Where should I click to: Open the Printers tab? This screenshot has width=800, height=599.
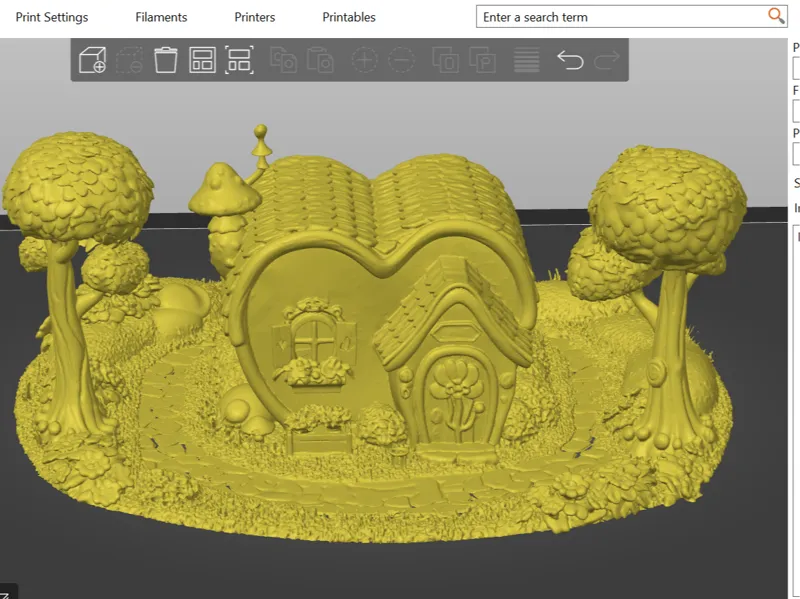255,17
